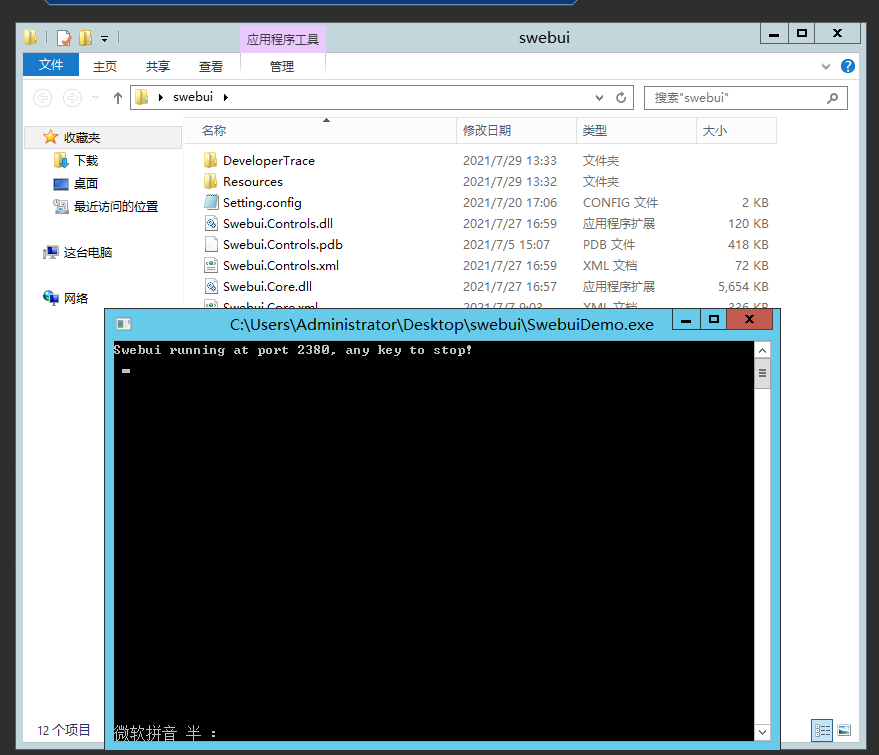879x755 pixels.
Task: Expand the breadcrumb arrow after swebui
Action: coord(226,98)
